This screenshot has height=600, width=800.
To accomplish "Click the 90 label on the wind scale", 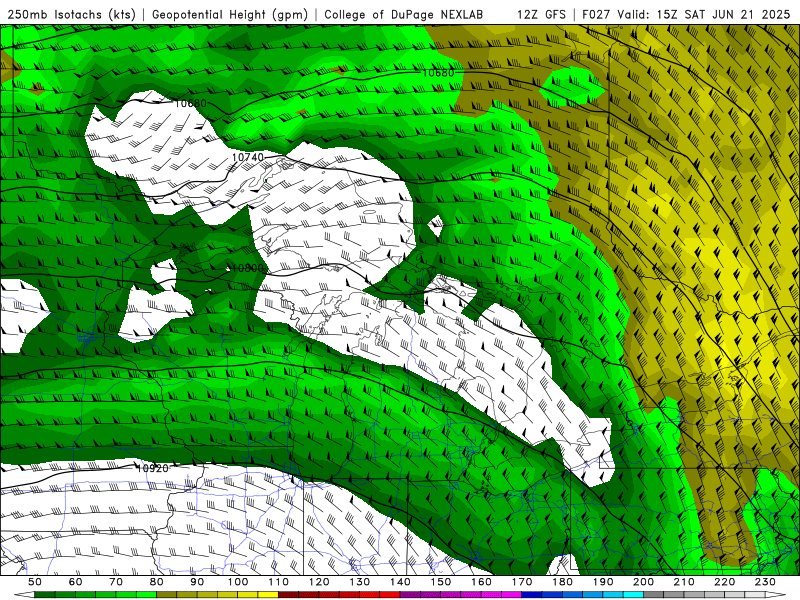I will pos(197,582).
